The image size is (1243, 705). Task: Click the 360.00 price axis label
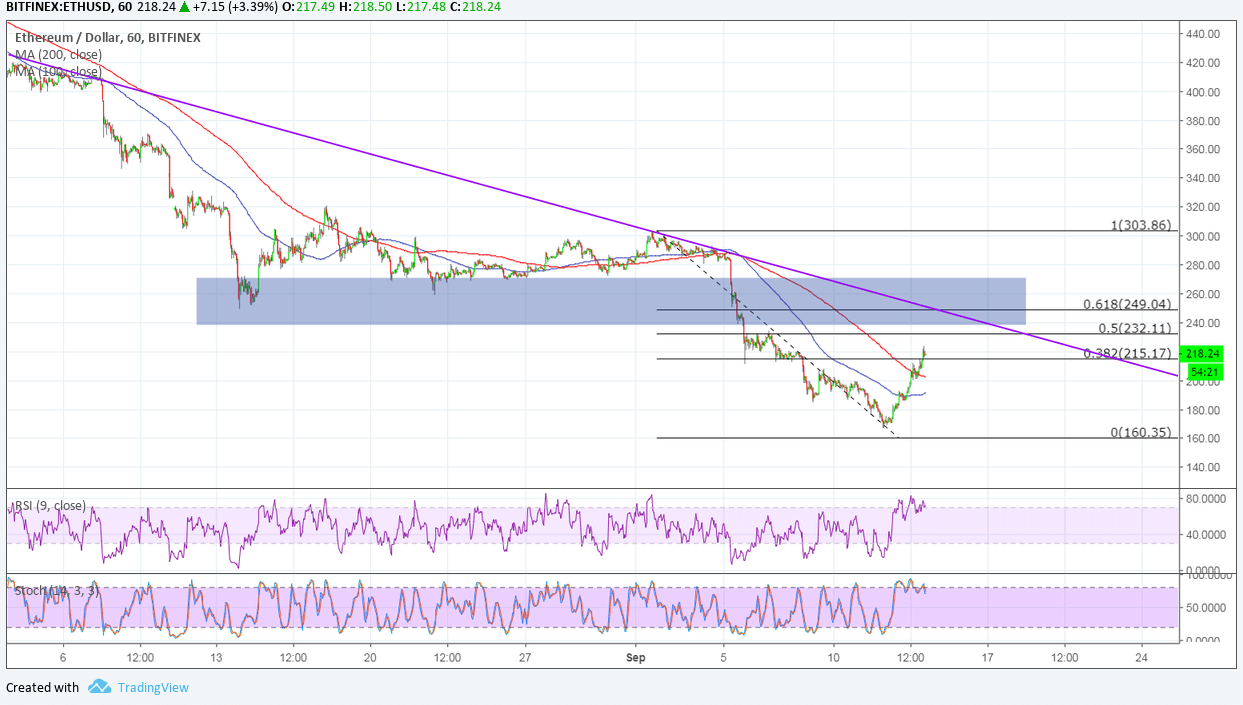[1202, 150]
